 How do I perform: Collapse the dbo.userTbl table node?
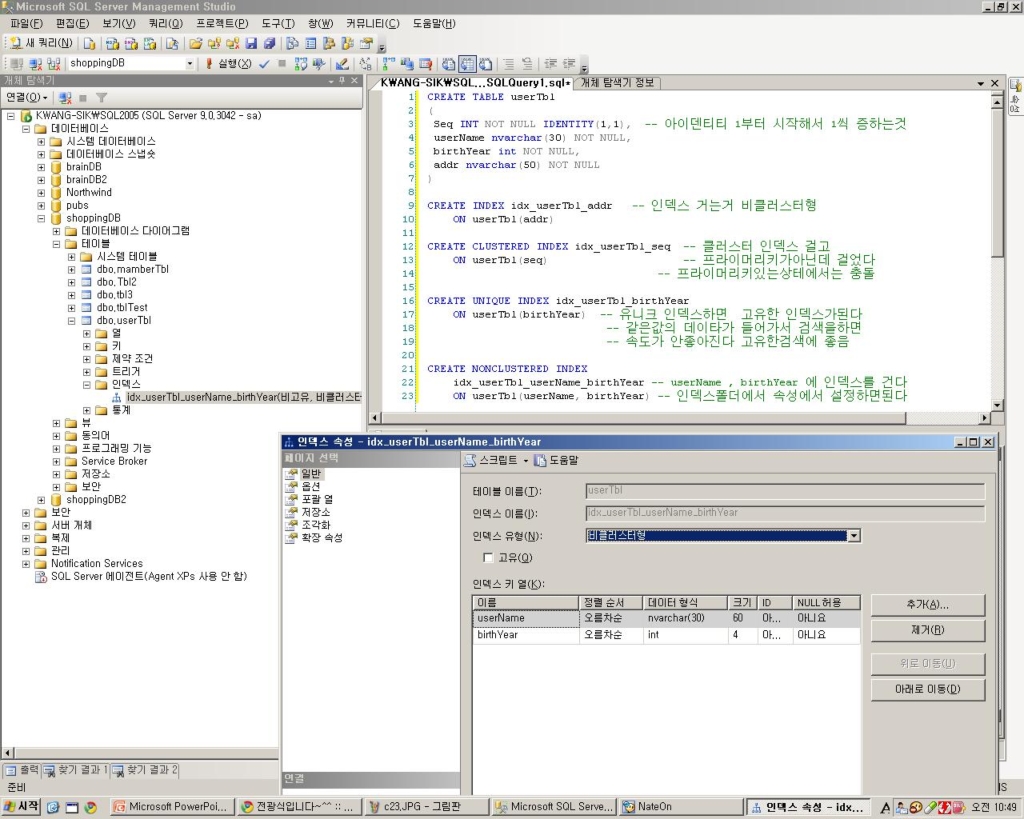72,321
